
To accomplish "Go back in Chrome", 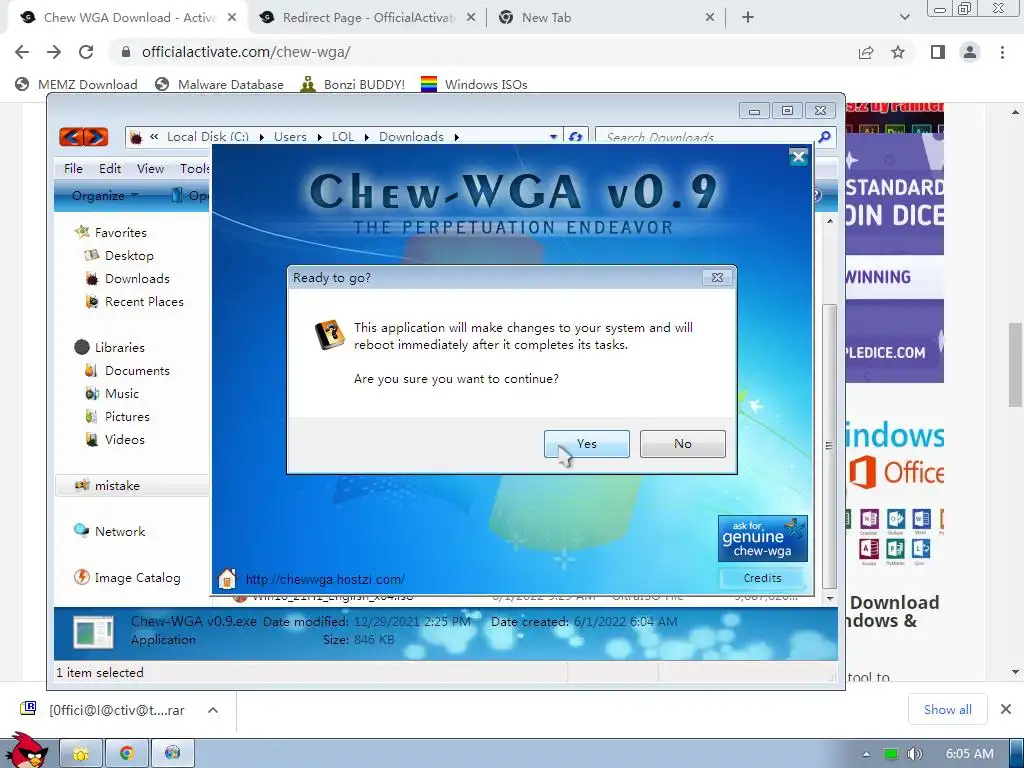I will (x=22, y=52).
